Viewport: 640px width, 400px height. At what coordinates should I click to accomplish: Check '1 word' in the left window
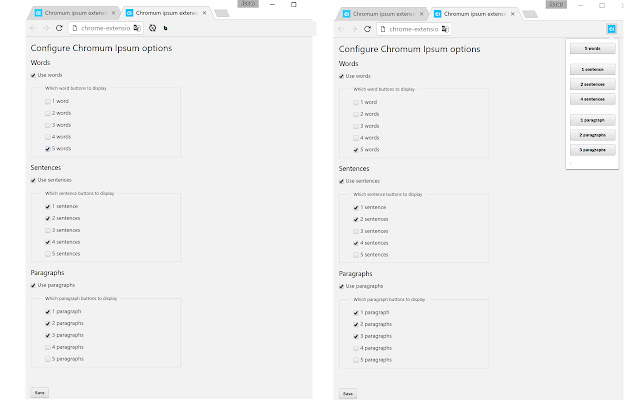coord(48,101)
